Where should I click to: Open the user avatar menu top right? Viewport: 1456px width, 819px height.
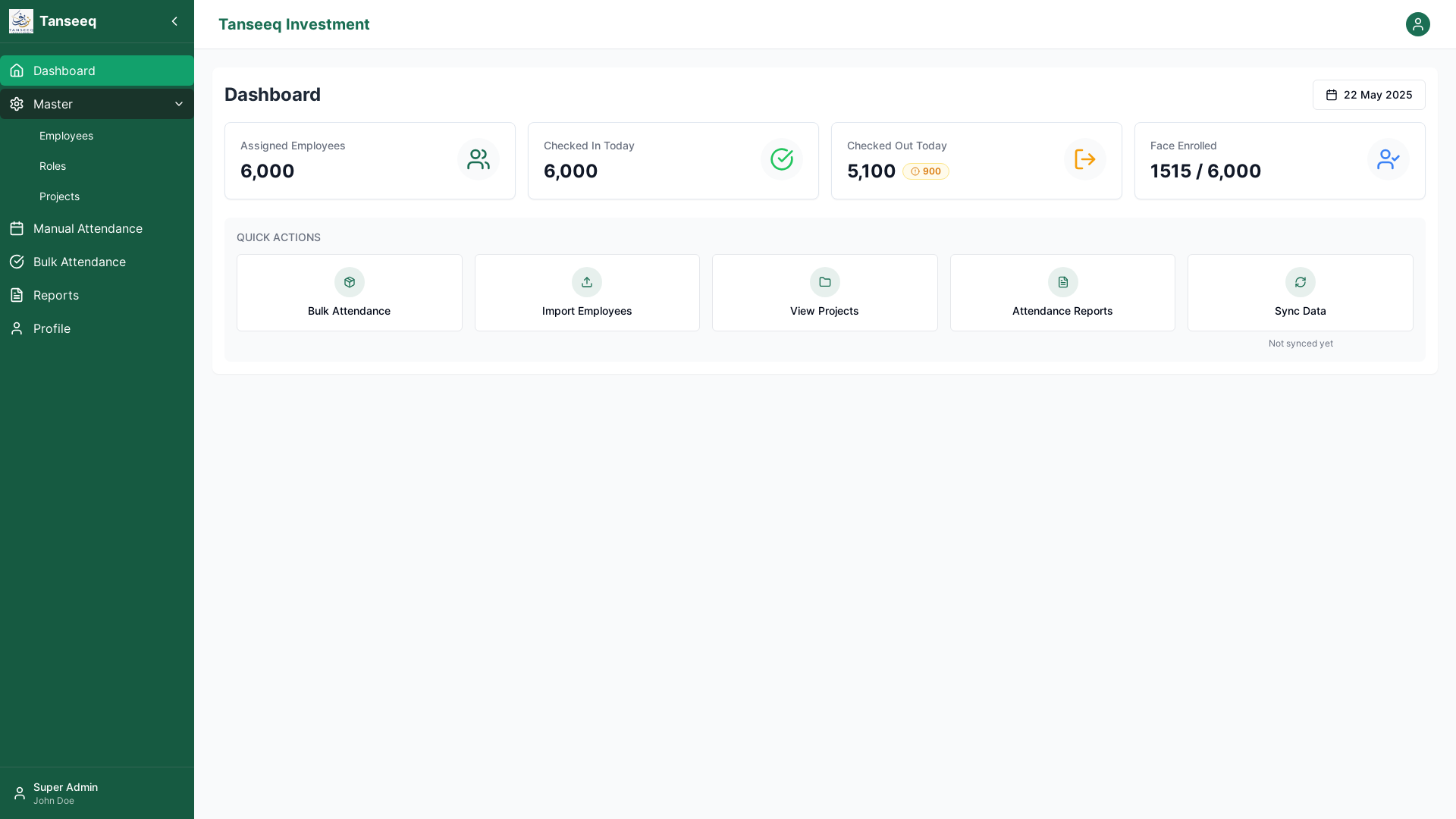[1417, 24]
